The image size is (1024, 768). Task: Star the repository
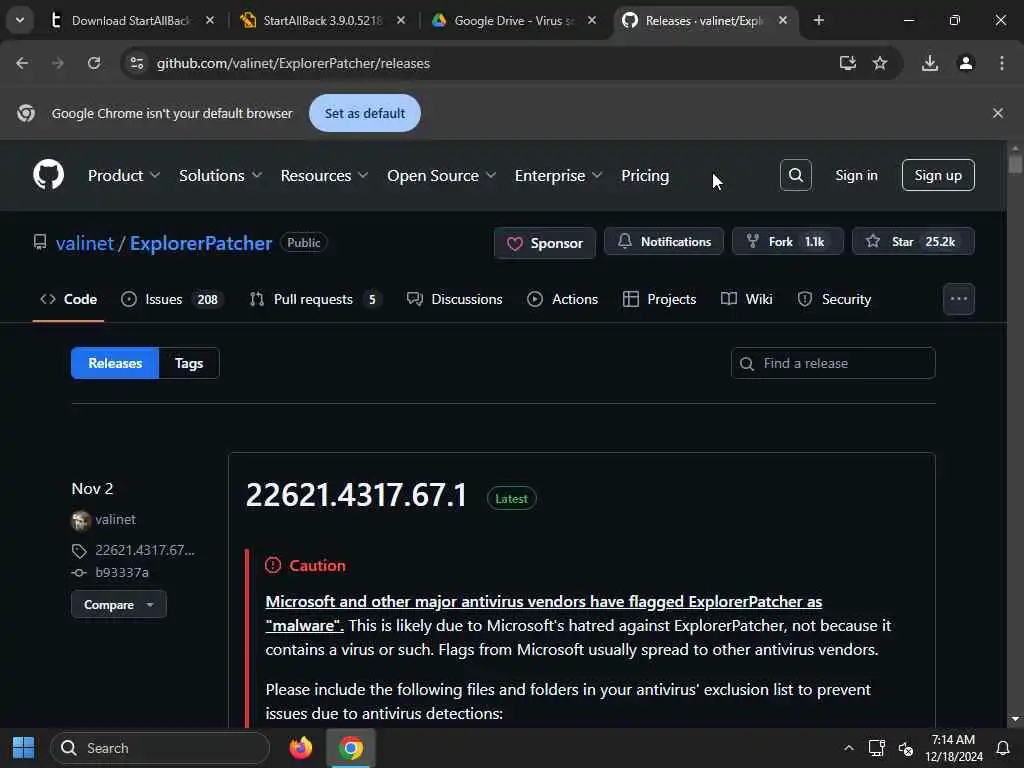click(913, 242)
